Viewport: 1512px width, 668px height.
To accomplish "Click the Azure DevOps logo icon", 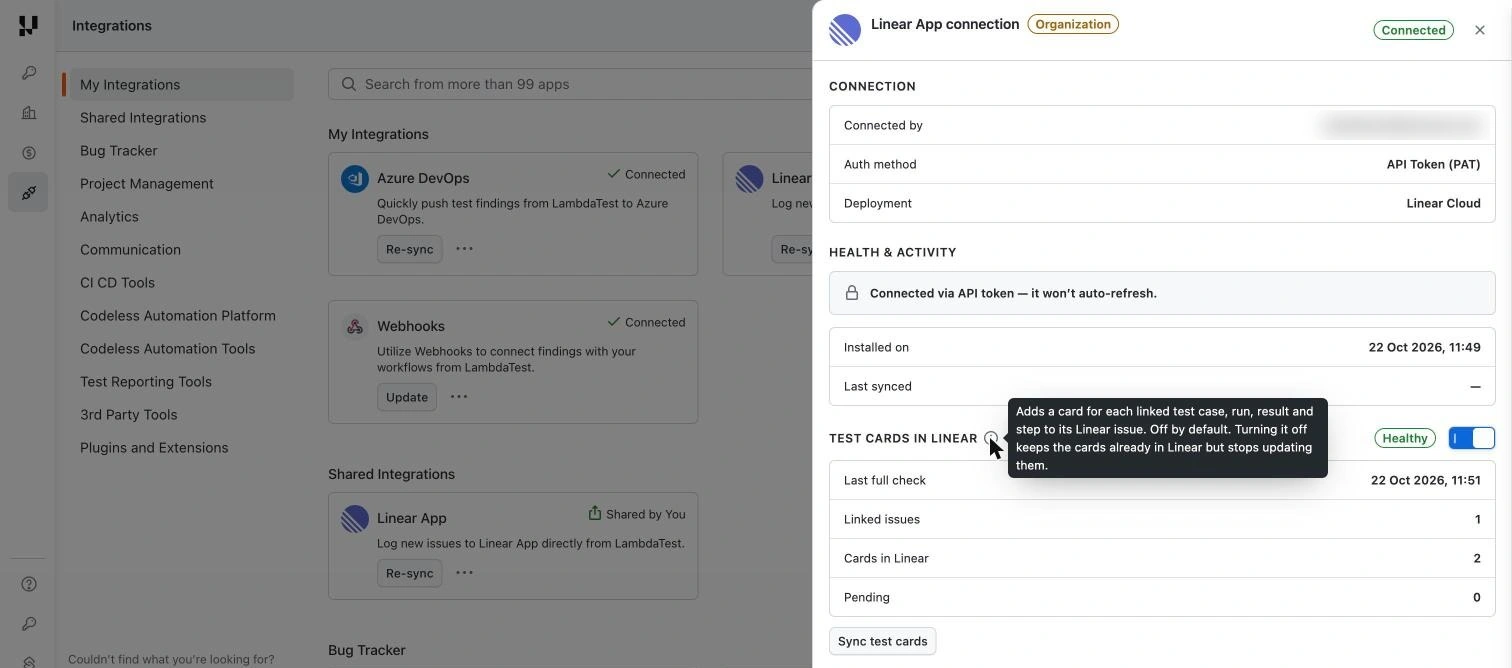I will [355, 179].
